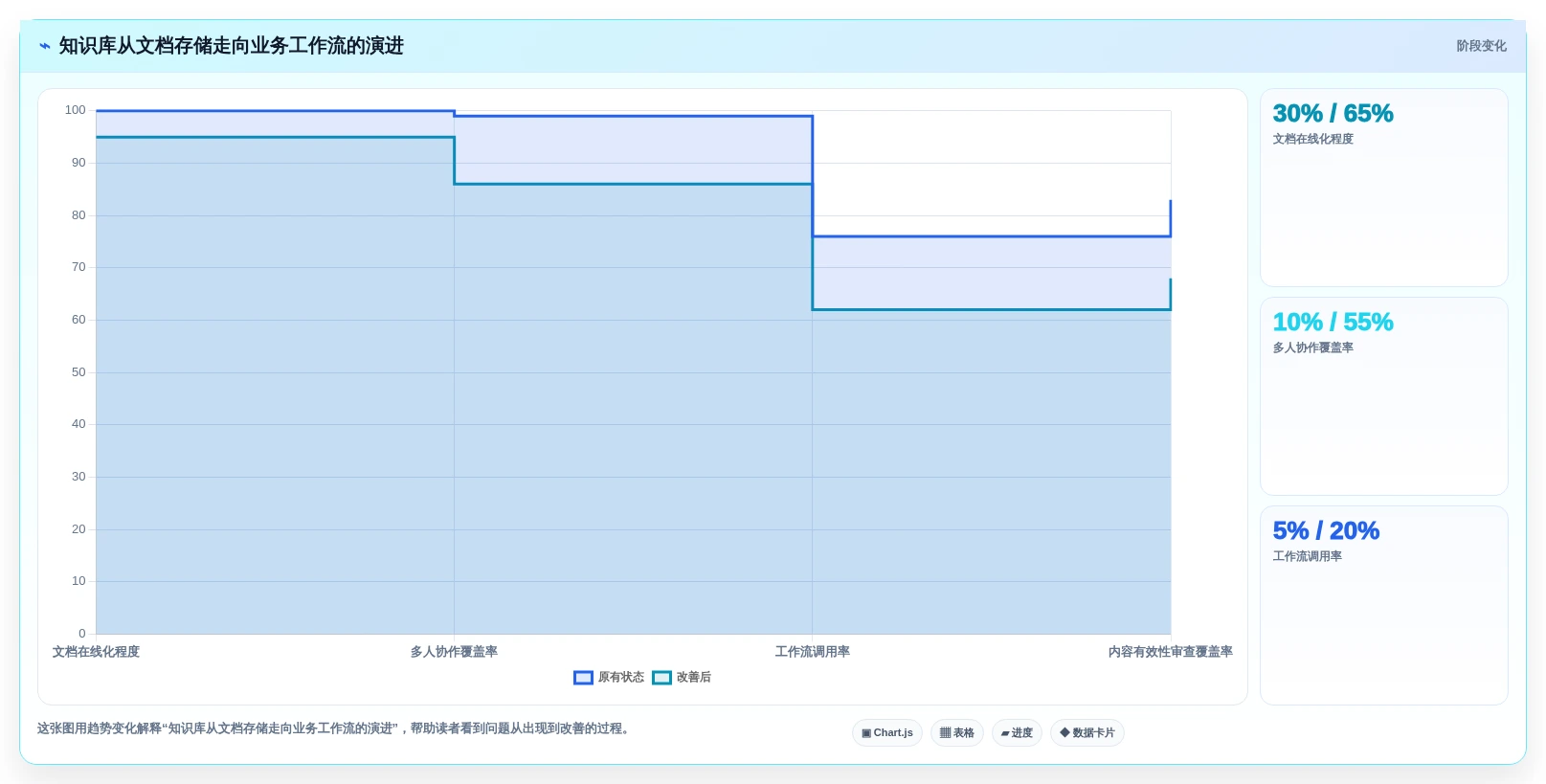Select the 数据卡片 tag chip
Image resolution: width=1546 pixels, height=784 pixels.
(x=1087, y=733)
